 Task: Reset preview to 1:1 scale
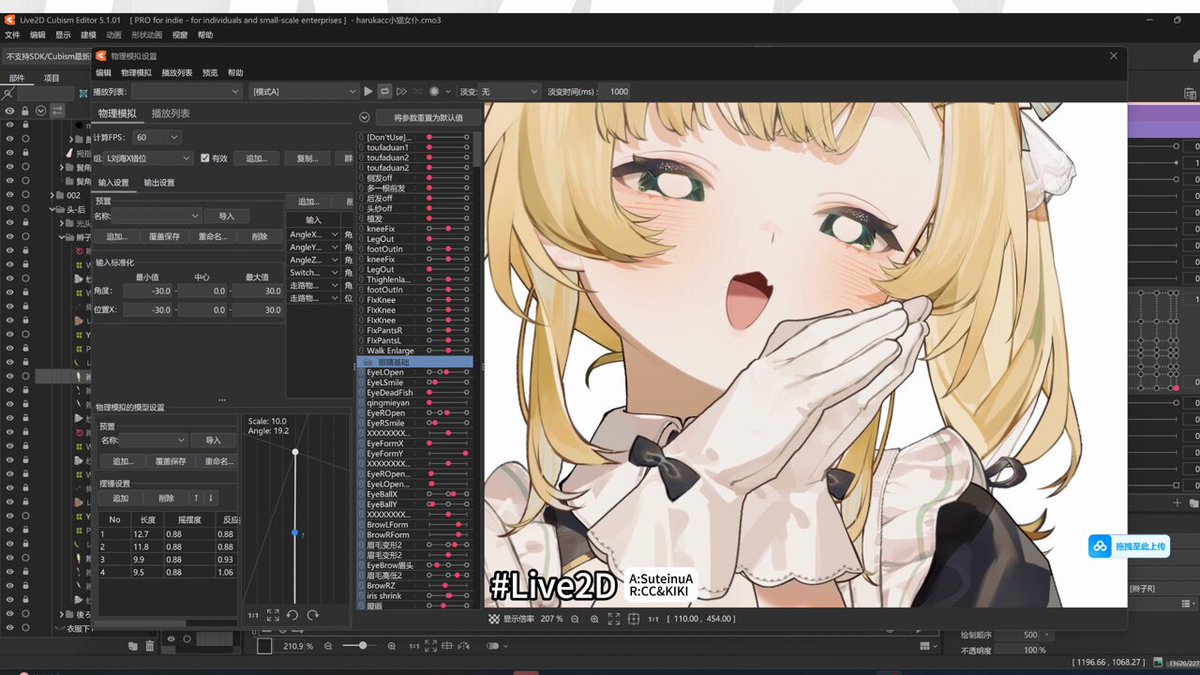coord(653,619)
